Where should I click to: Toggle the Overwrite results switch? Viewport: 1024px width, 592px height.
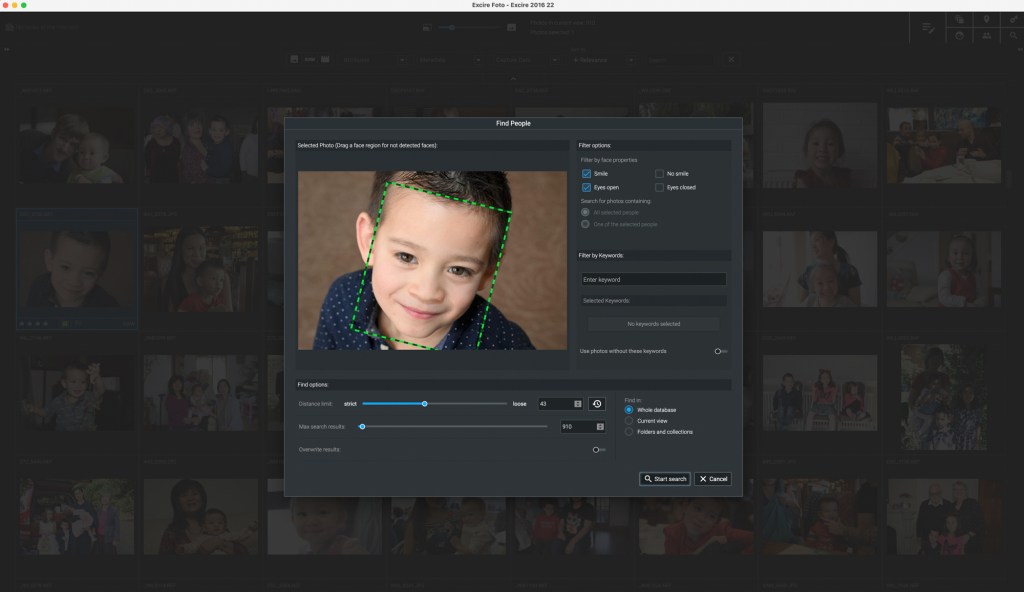coord(598,450)
